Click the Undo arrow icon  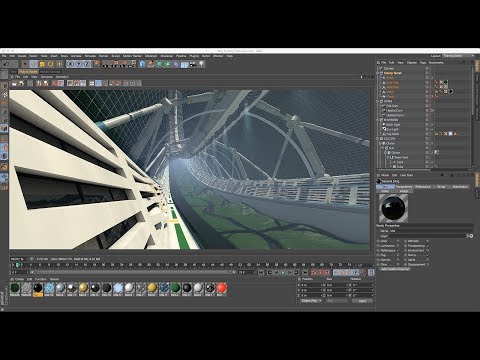6,64
